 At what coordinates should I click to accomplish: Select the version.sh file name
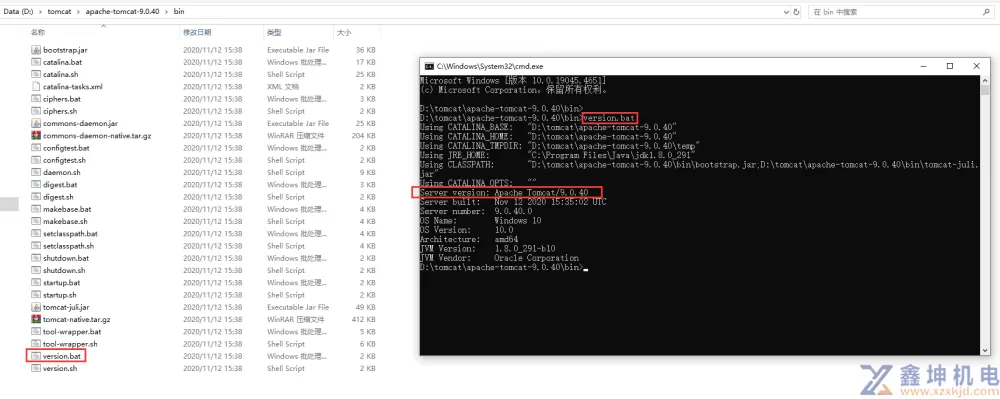pos(60,368)
